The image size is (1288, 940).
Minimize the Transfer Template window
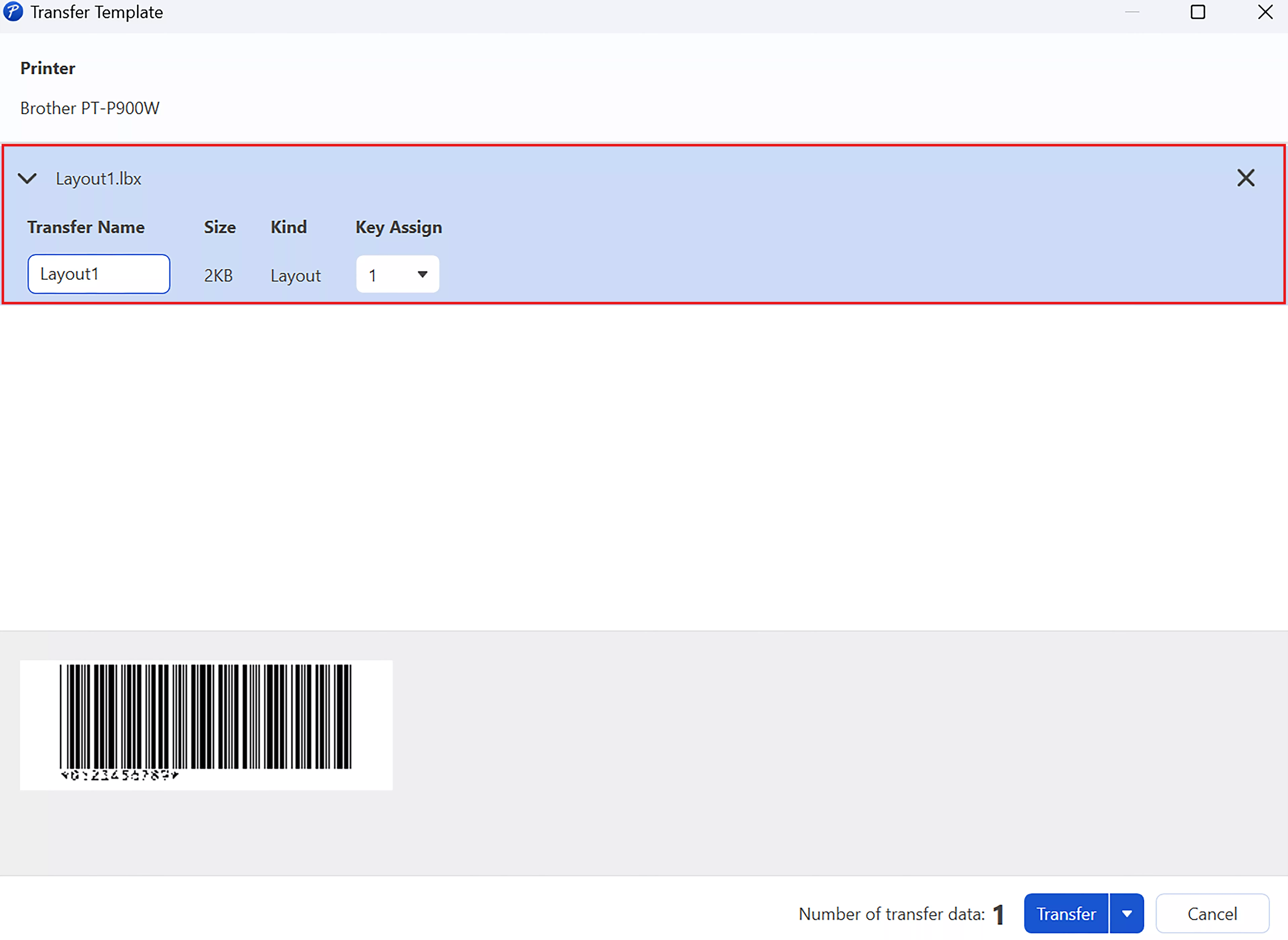tap(1132, 12)
